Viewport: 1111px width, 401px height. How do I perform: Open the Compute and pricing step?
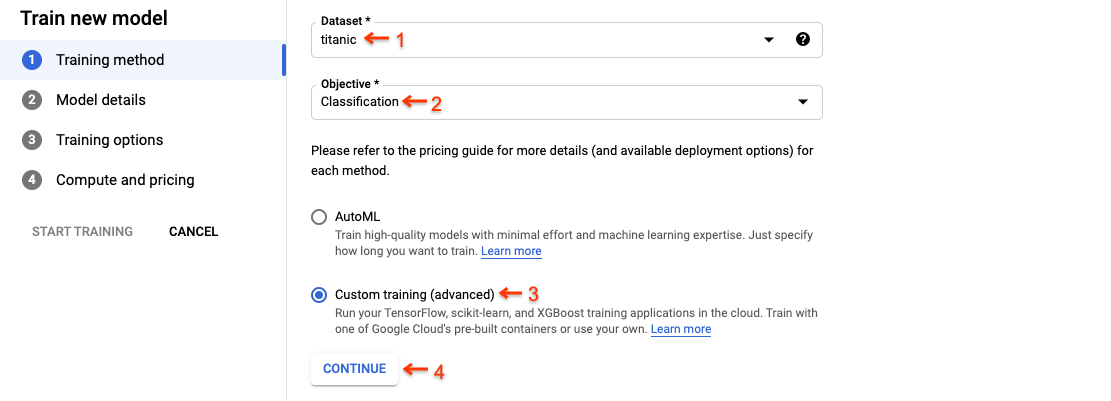tap(125, 180)
